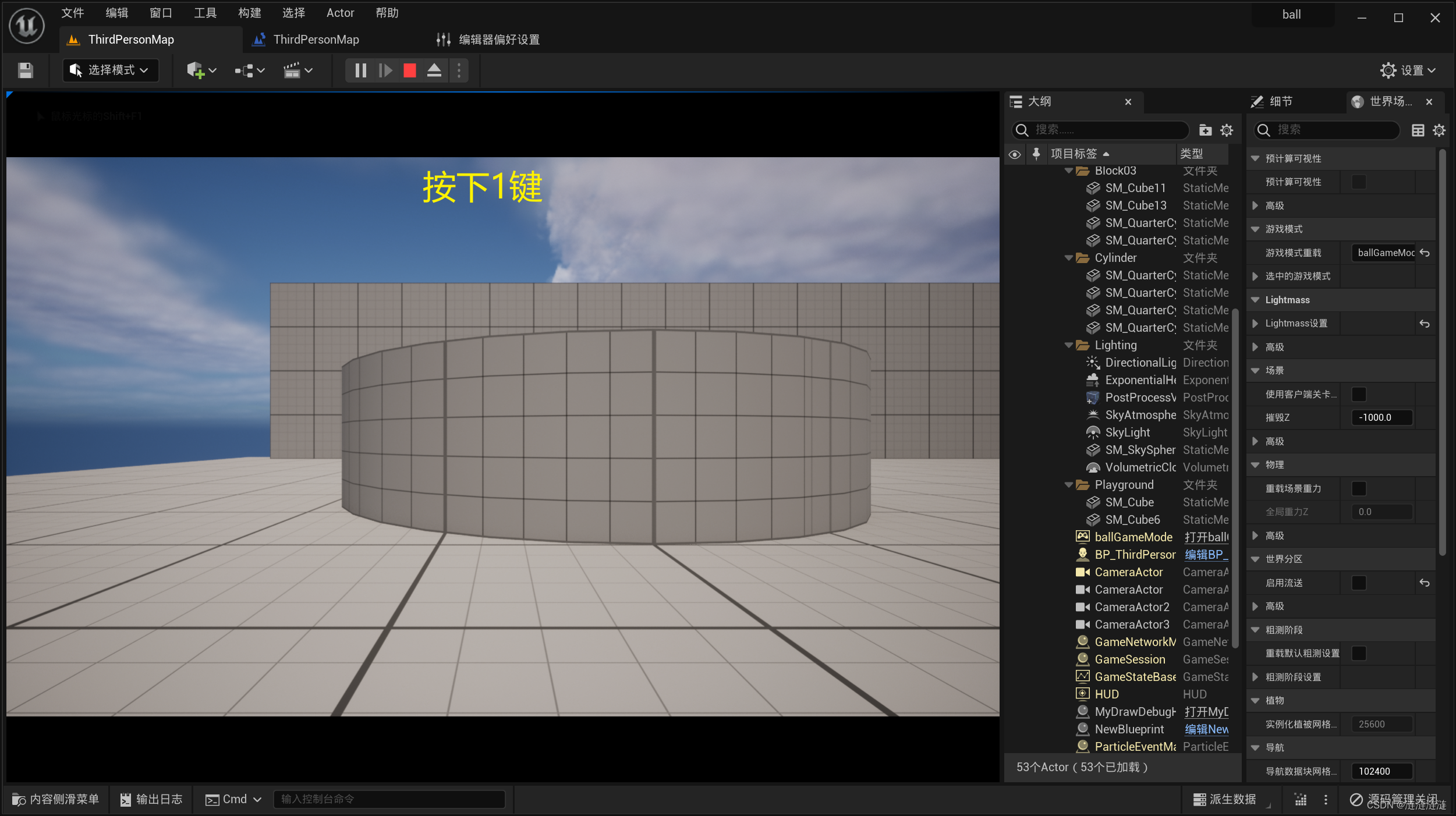This screenshot has width=1456, height=816.
Task: Click the edit BP_ThirdPerson blueprint link
Action: click(1206, 555)
